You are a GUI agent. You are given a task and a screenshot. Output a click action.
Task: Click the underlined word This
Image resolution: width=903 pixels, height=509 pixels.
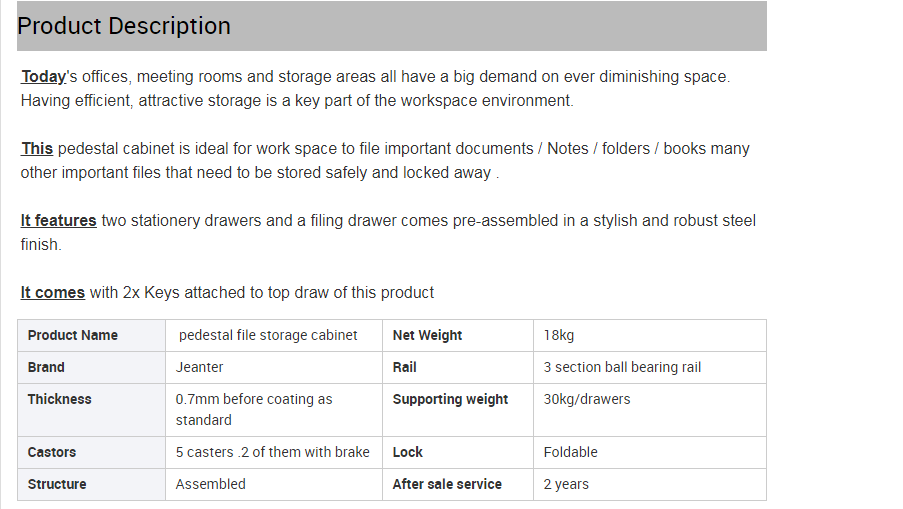[x=37, y=149]
